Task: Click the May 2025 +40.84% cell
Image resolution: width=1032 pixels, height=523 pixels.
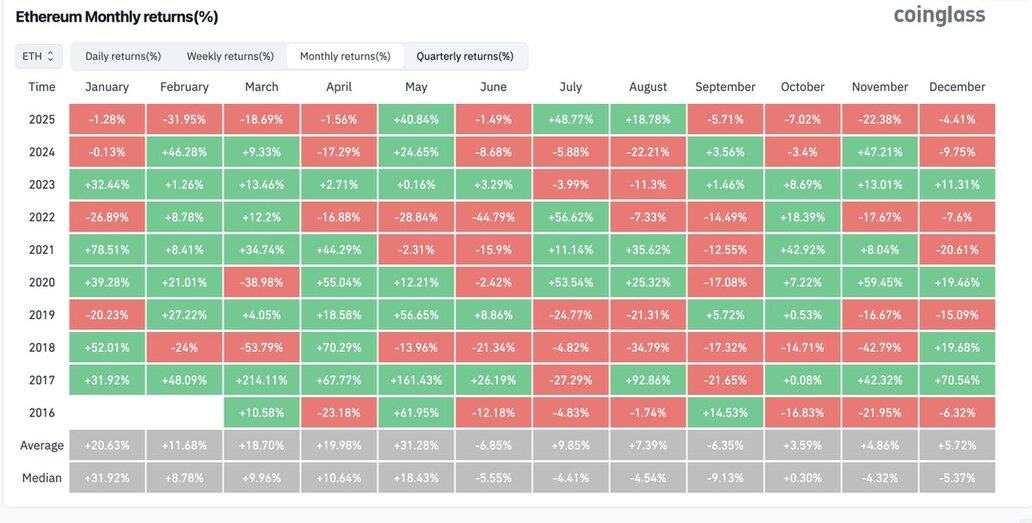Action: [x=416, y=119]
